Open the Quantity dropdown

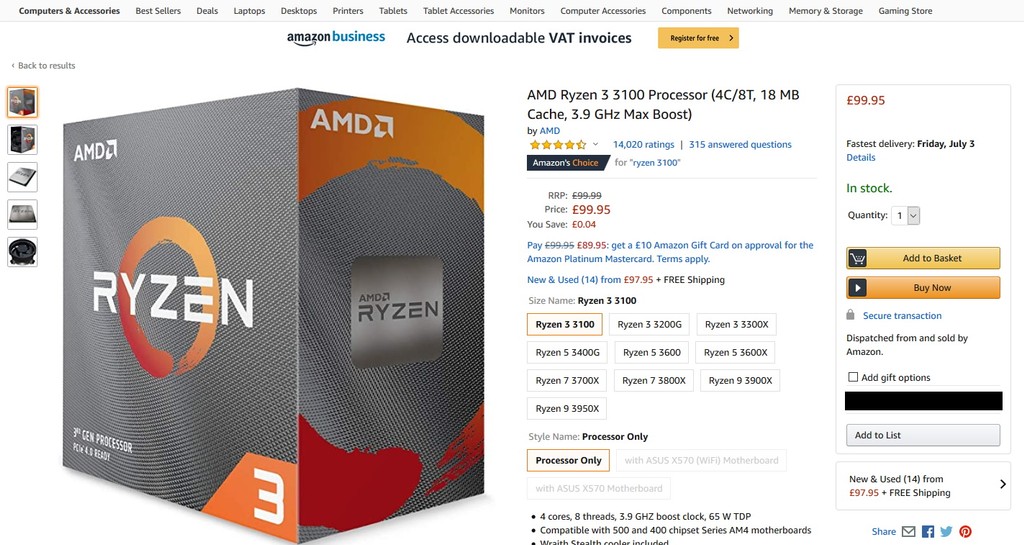point(907,215)
